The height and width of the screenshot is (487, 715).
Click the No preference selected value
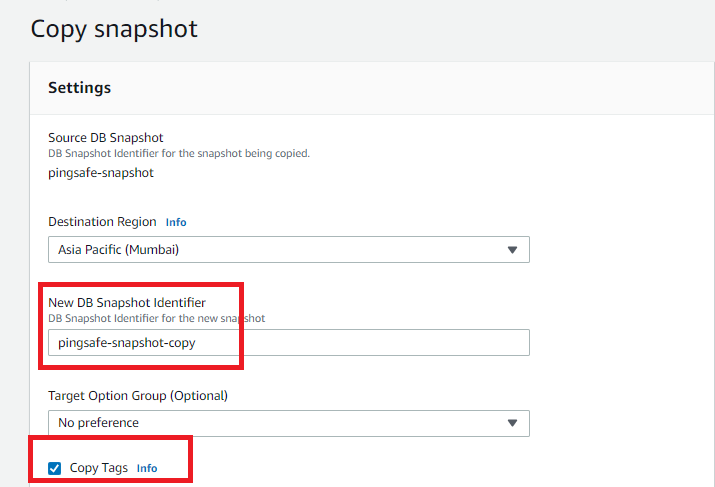click(98, 423)
